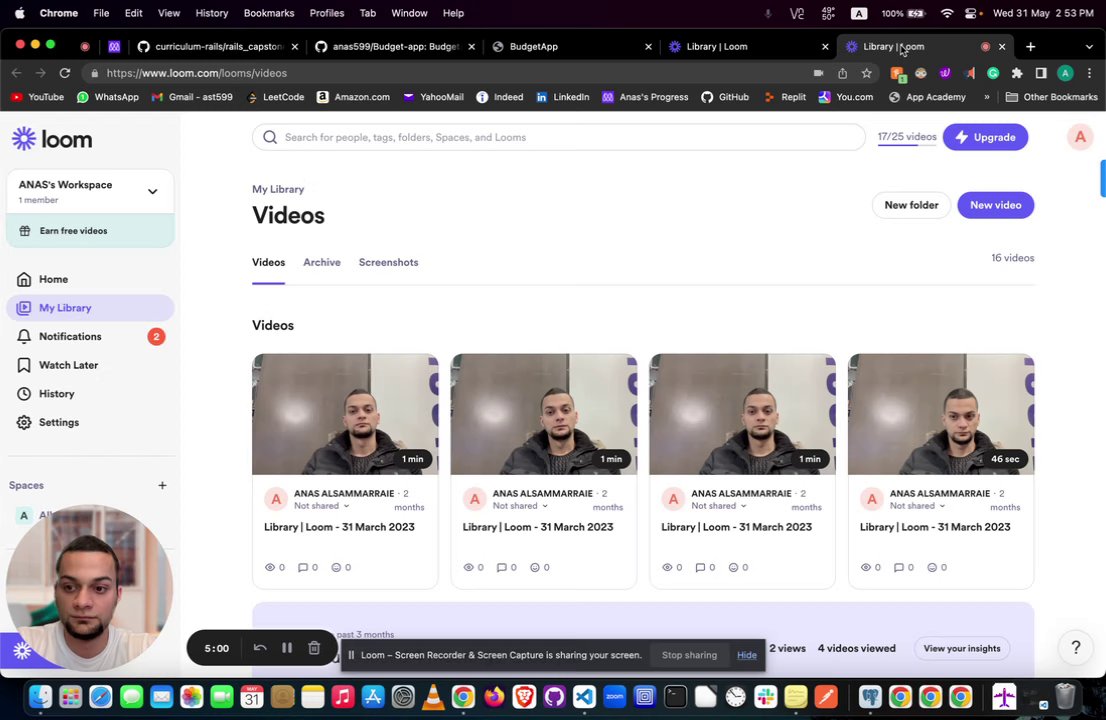The image size is (1106, 720).
Task: Open History menu in menu bar
Action: [212, 13]
